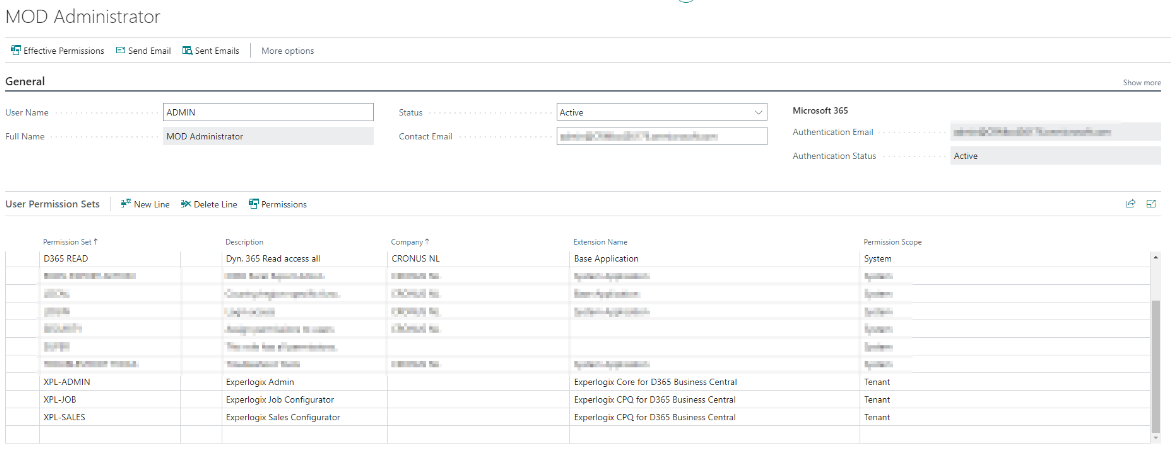
Task: Click Extension Name cell in XPL-JOB row
Action: (x=715, y=400)
